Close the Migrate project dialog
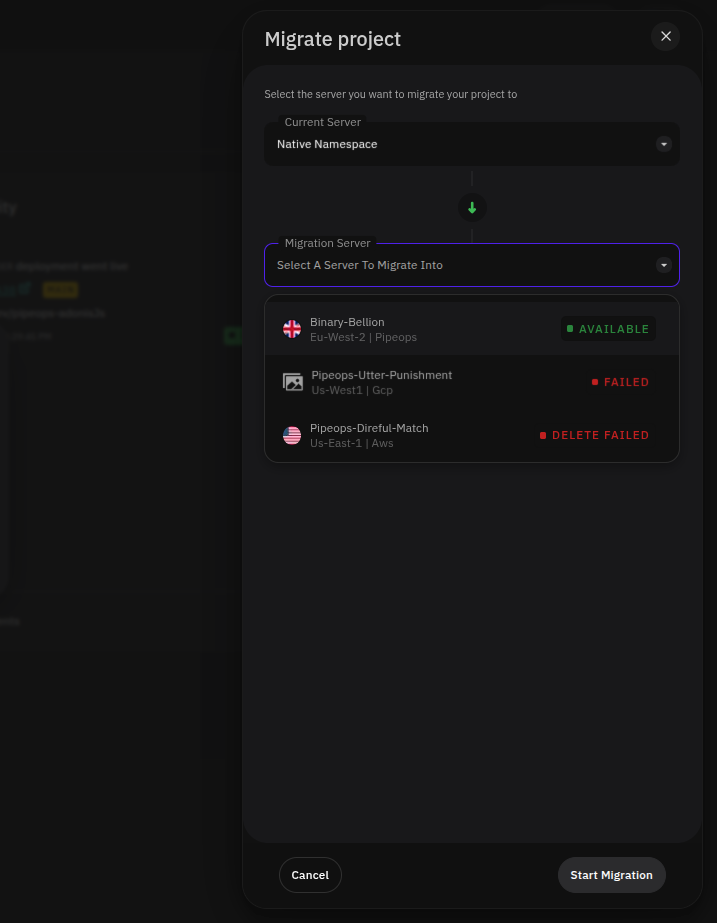Image resolution: width=717 pixels, height=923 pixels. (665, 36)
